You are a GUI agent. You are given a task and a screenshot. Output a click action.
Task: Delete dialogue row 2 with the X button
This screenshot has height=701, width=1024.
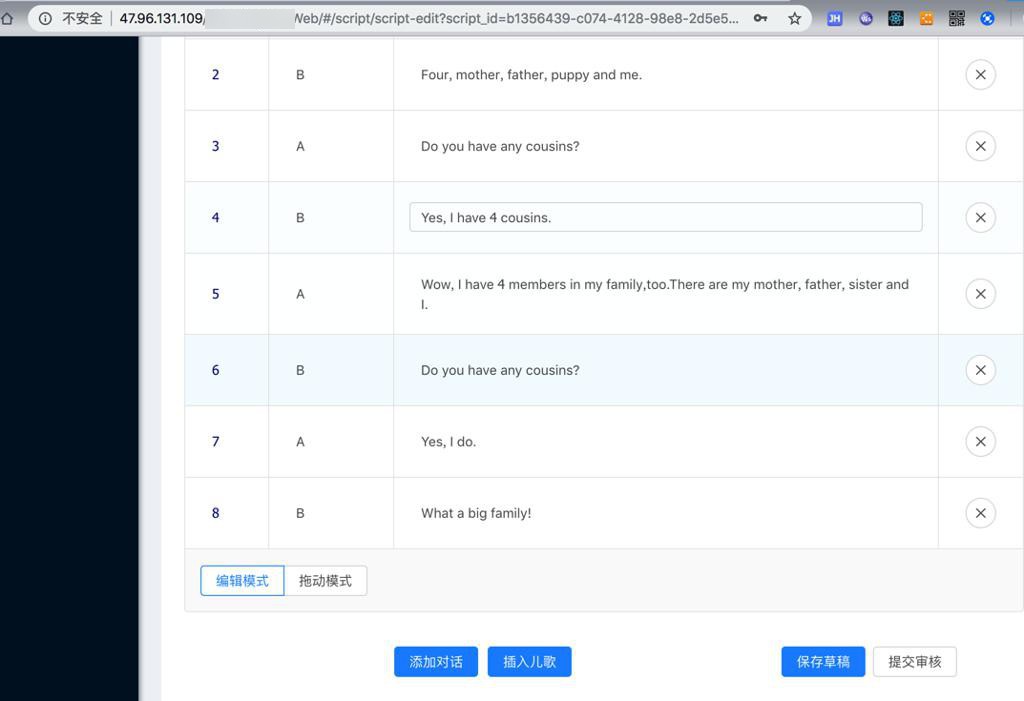click(x=980, y=74)
